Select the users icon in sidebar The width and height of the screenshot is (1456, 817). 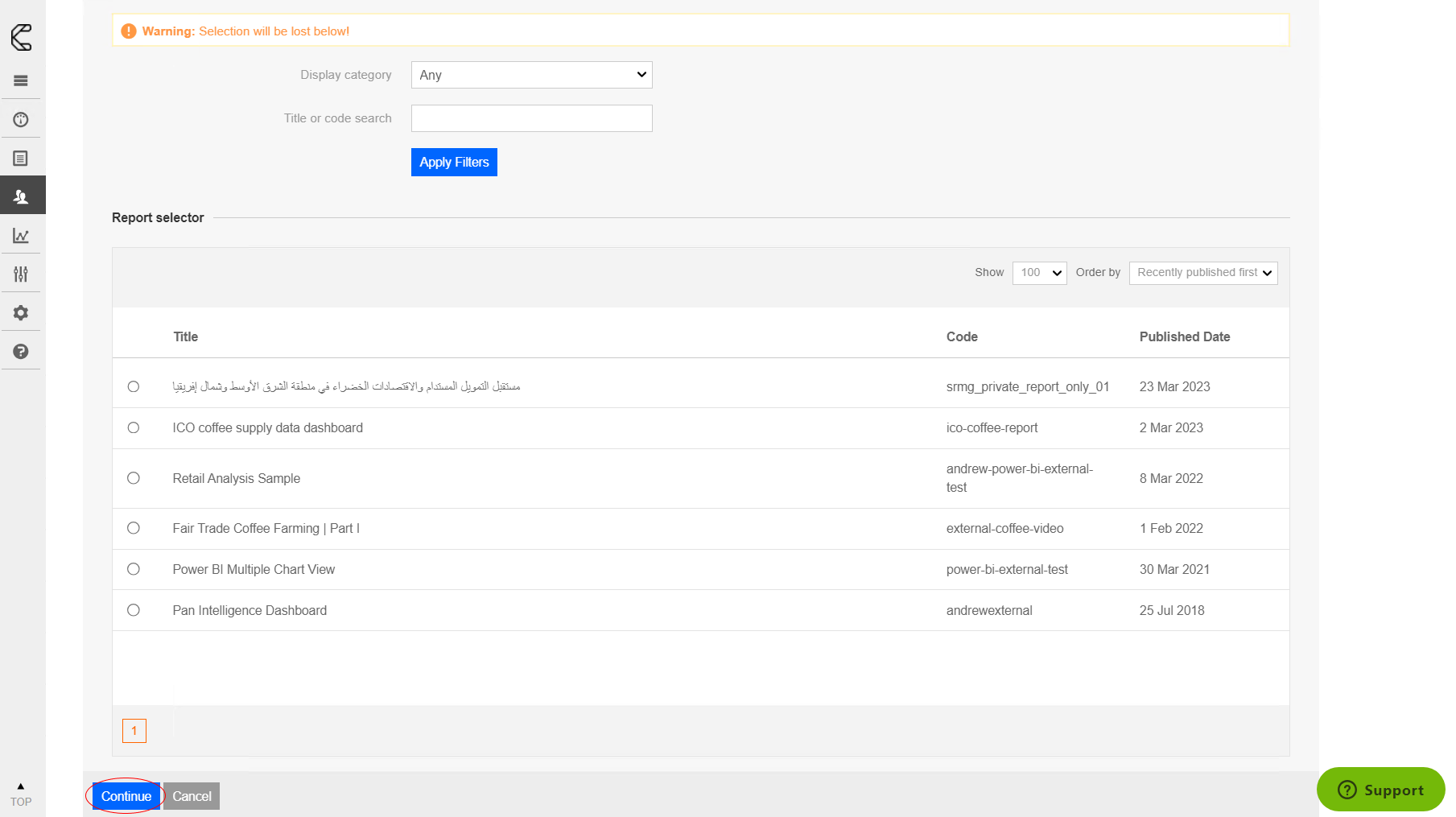21,196
